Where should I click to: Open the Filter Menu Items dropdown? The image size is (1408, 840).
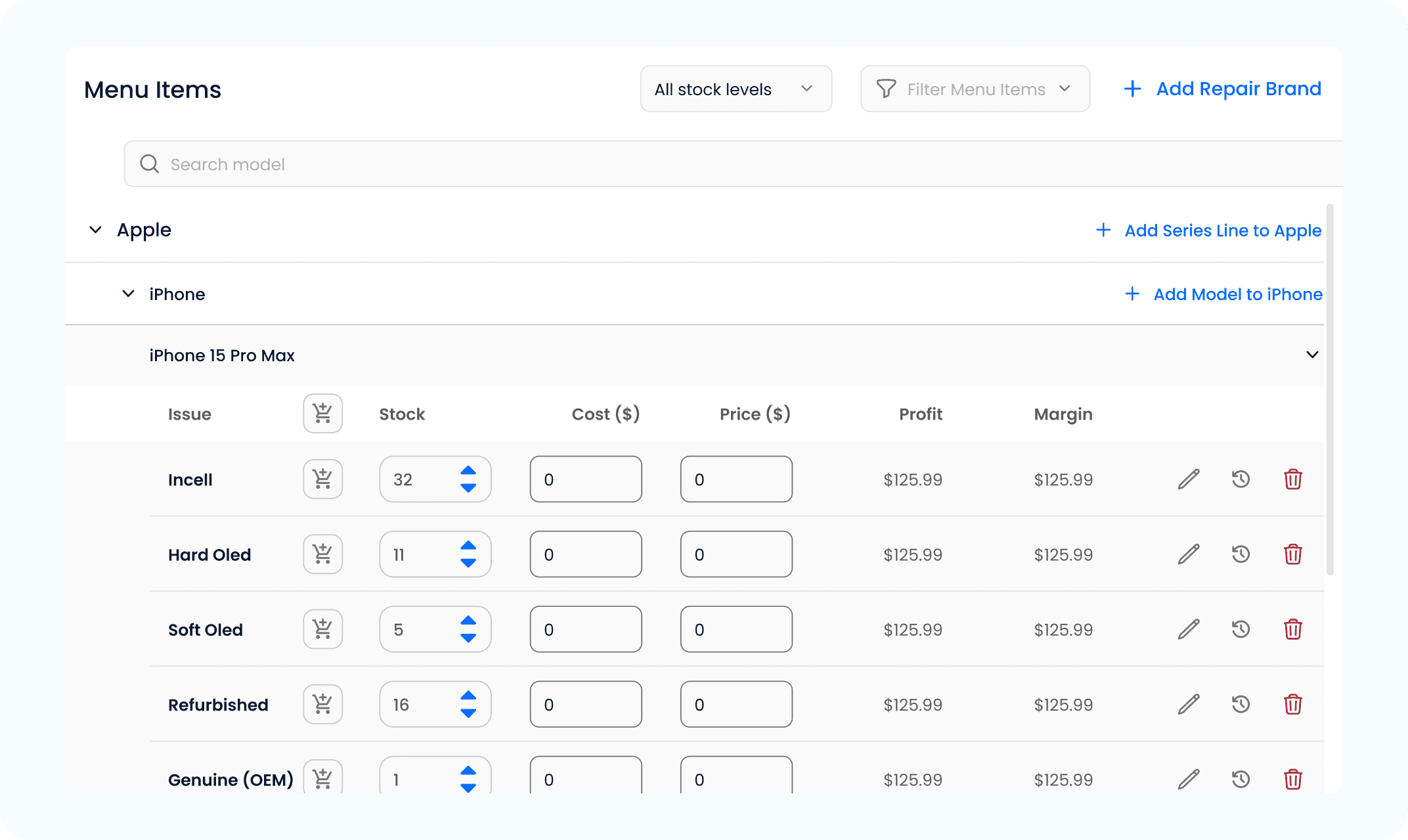pos(975,89)
